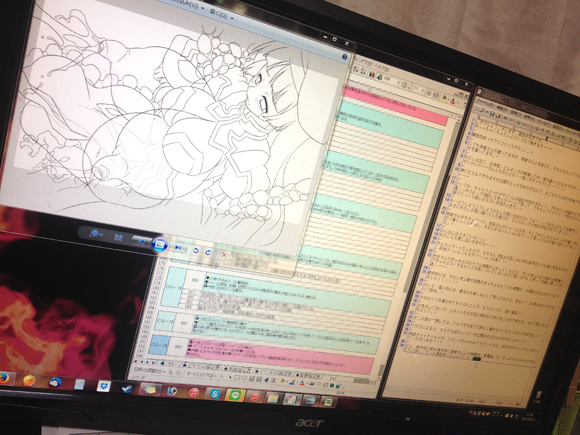The height and width of the screenshot is (435, 580).
Task: Start the slideshow with the round center button
Action: point(159,245)
